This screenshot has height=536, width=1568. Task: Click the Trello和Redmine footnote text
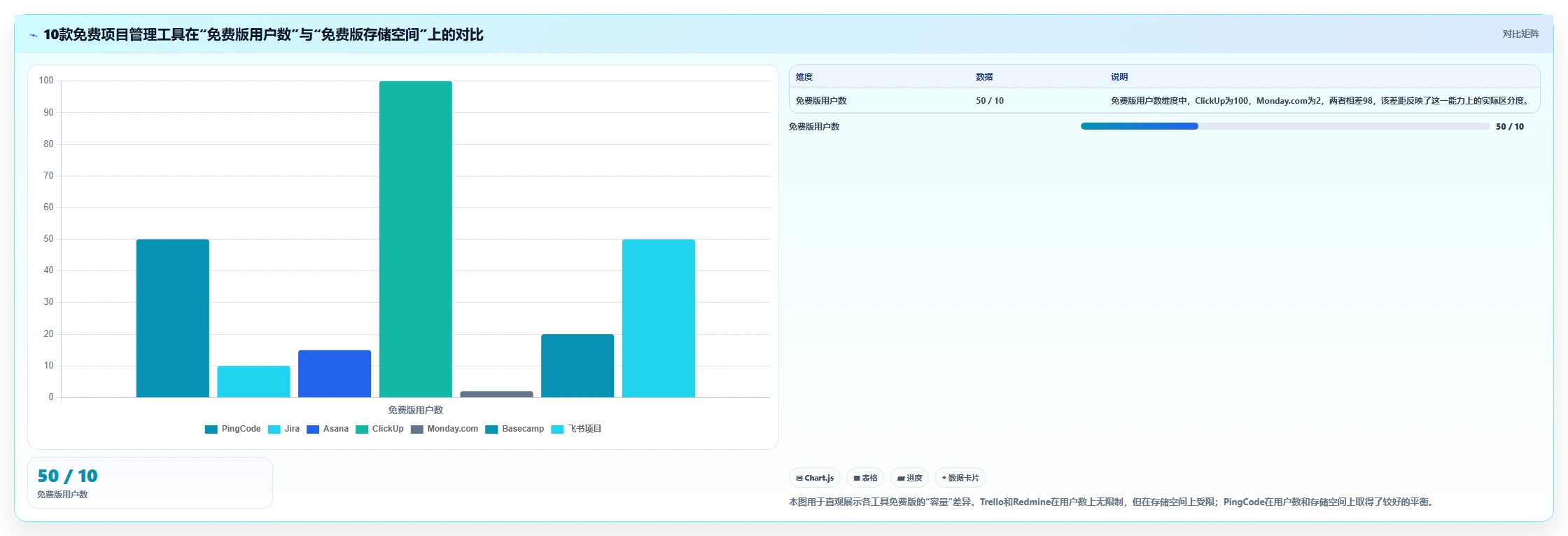(1111, 502)
